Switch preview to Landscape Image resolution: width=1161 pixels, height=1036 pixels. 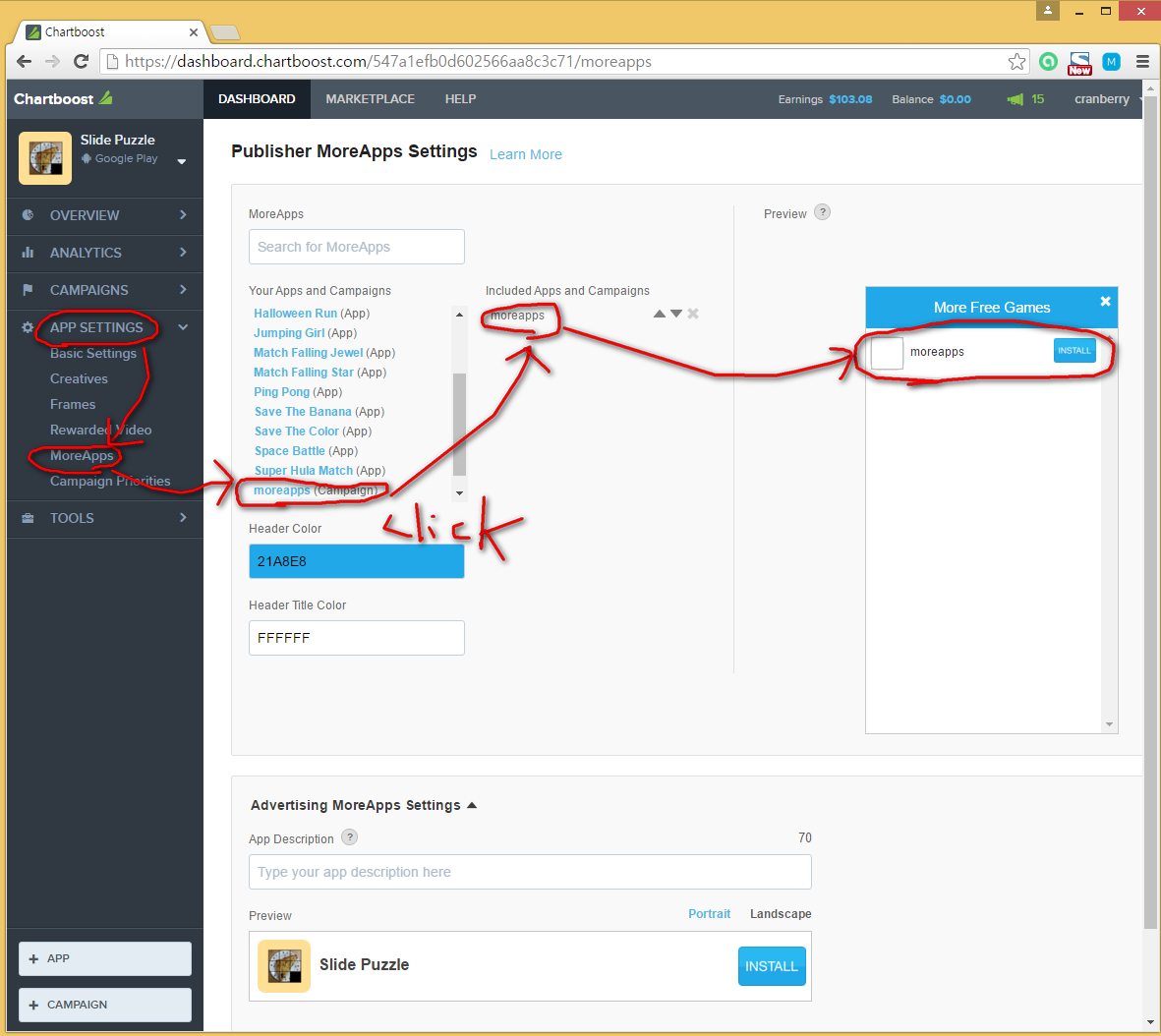pos(781,914)
